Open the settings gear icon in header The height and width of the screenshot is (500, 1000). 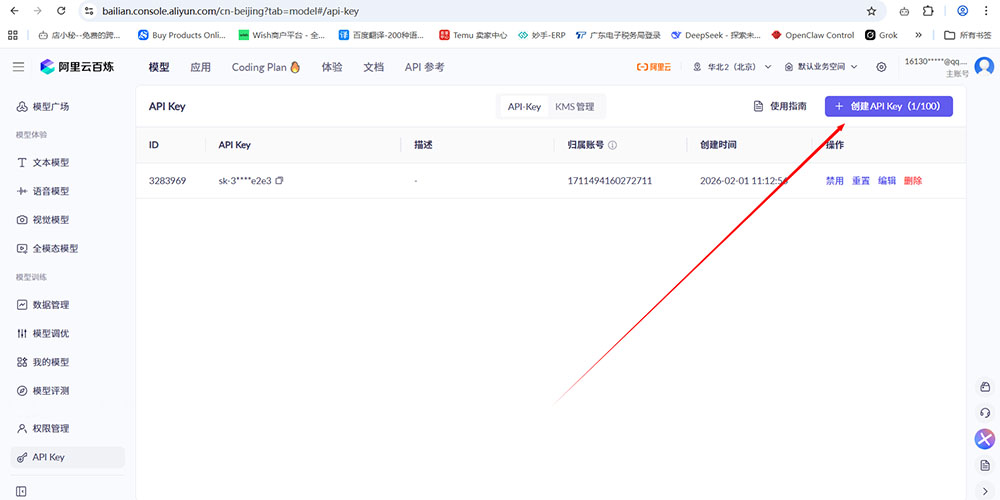881,67
